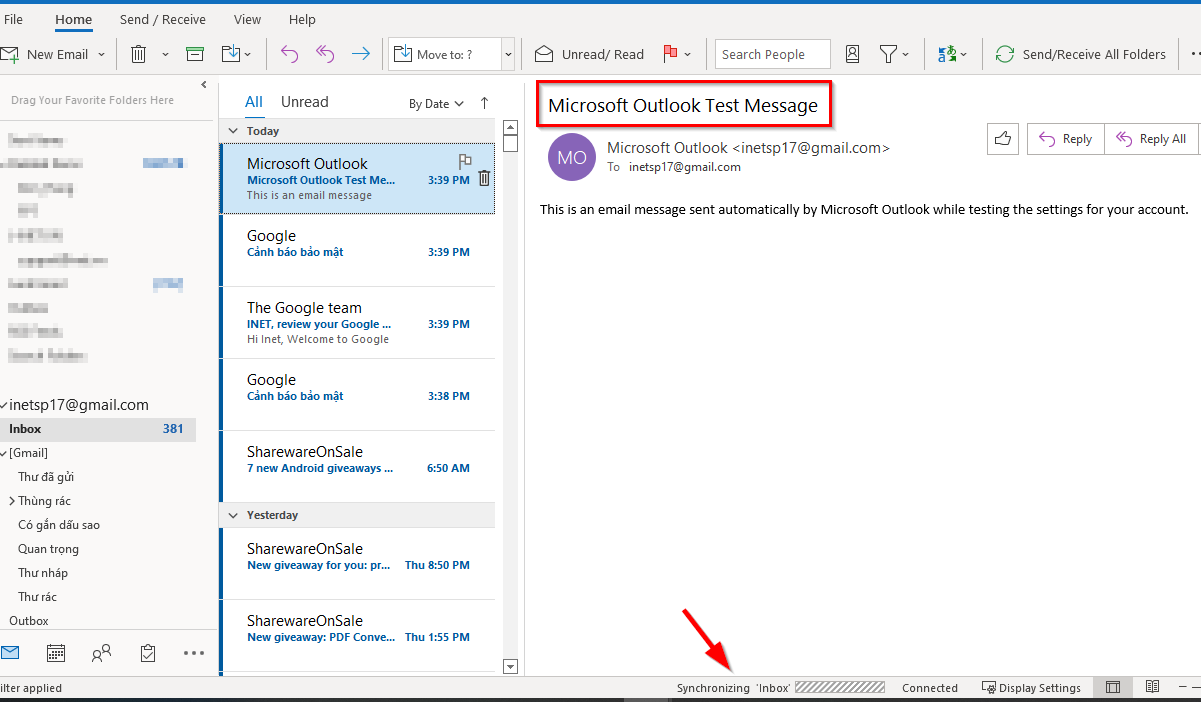Click message list scrollbar down arrow
Image resolution: width=1201 pixels, height=702 pixels.
[x=510, y=666]
